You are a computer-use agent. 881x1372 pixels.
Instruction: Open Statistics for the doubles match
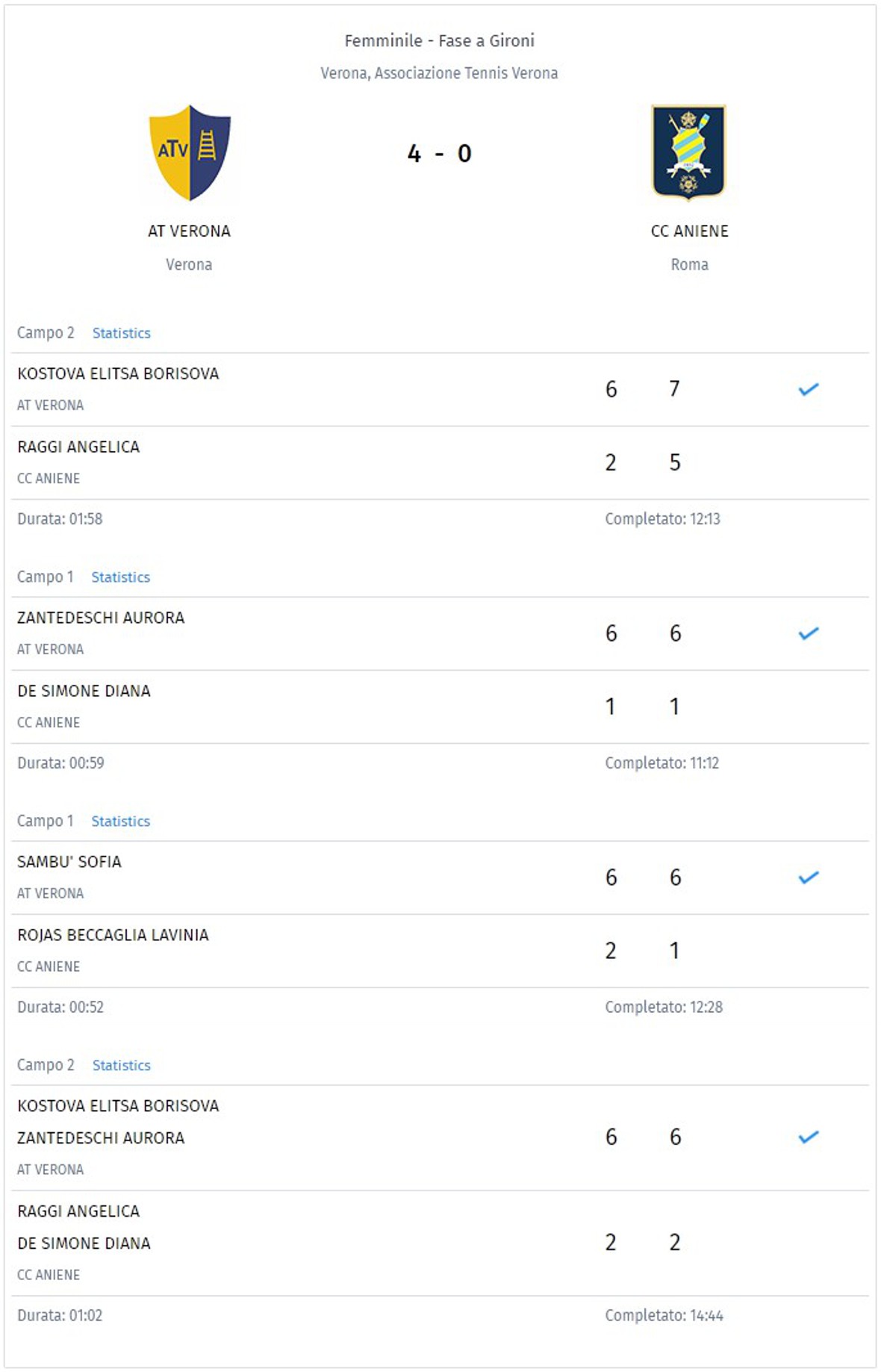click(x=122, y=1066)
